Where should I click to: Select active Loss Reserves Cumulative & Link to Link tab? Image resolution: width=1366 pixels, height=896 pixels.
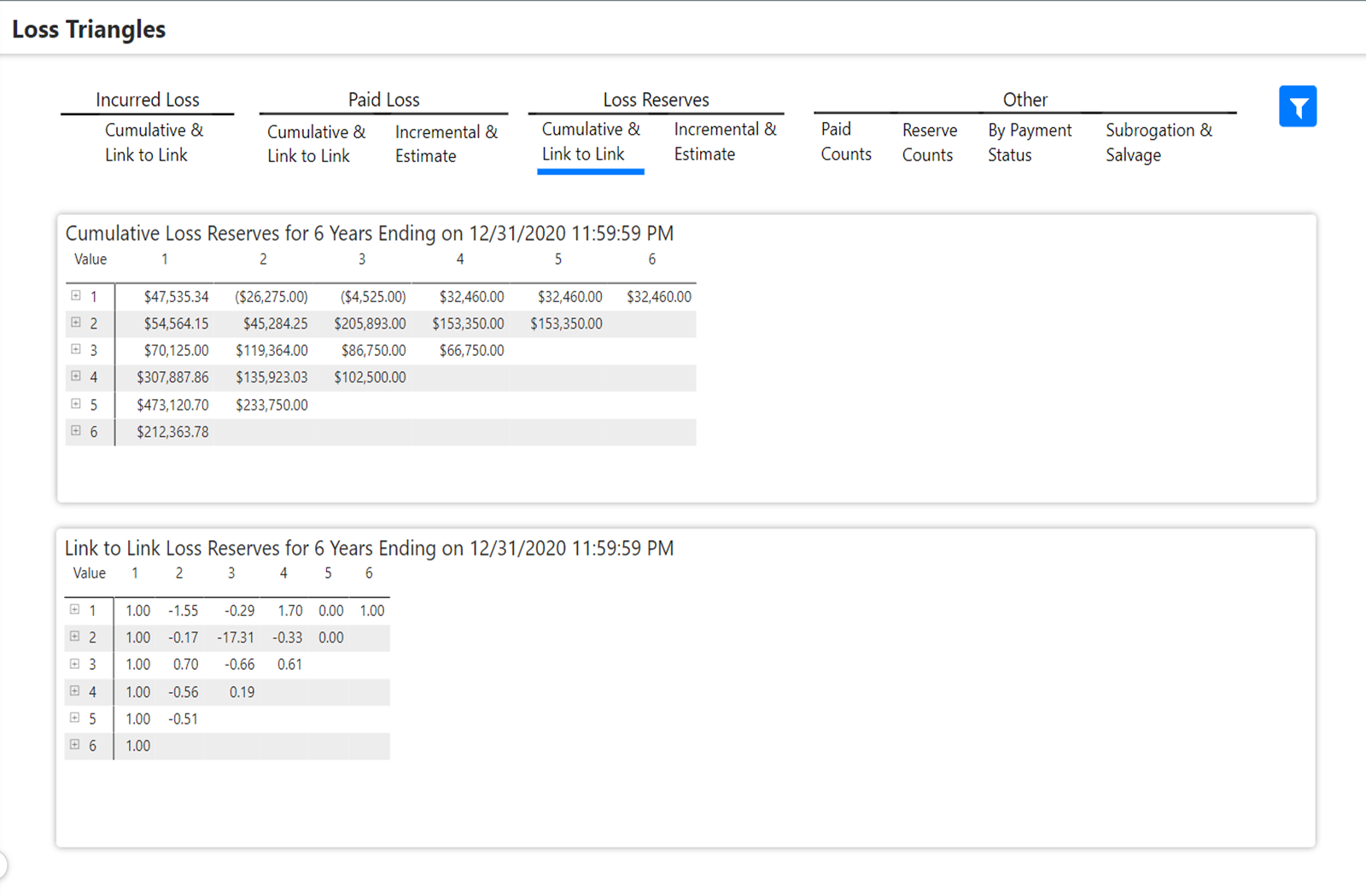[590, 142]
